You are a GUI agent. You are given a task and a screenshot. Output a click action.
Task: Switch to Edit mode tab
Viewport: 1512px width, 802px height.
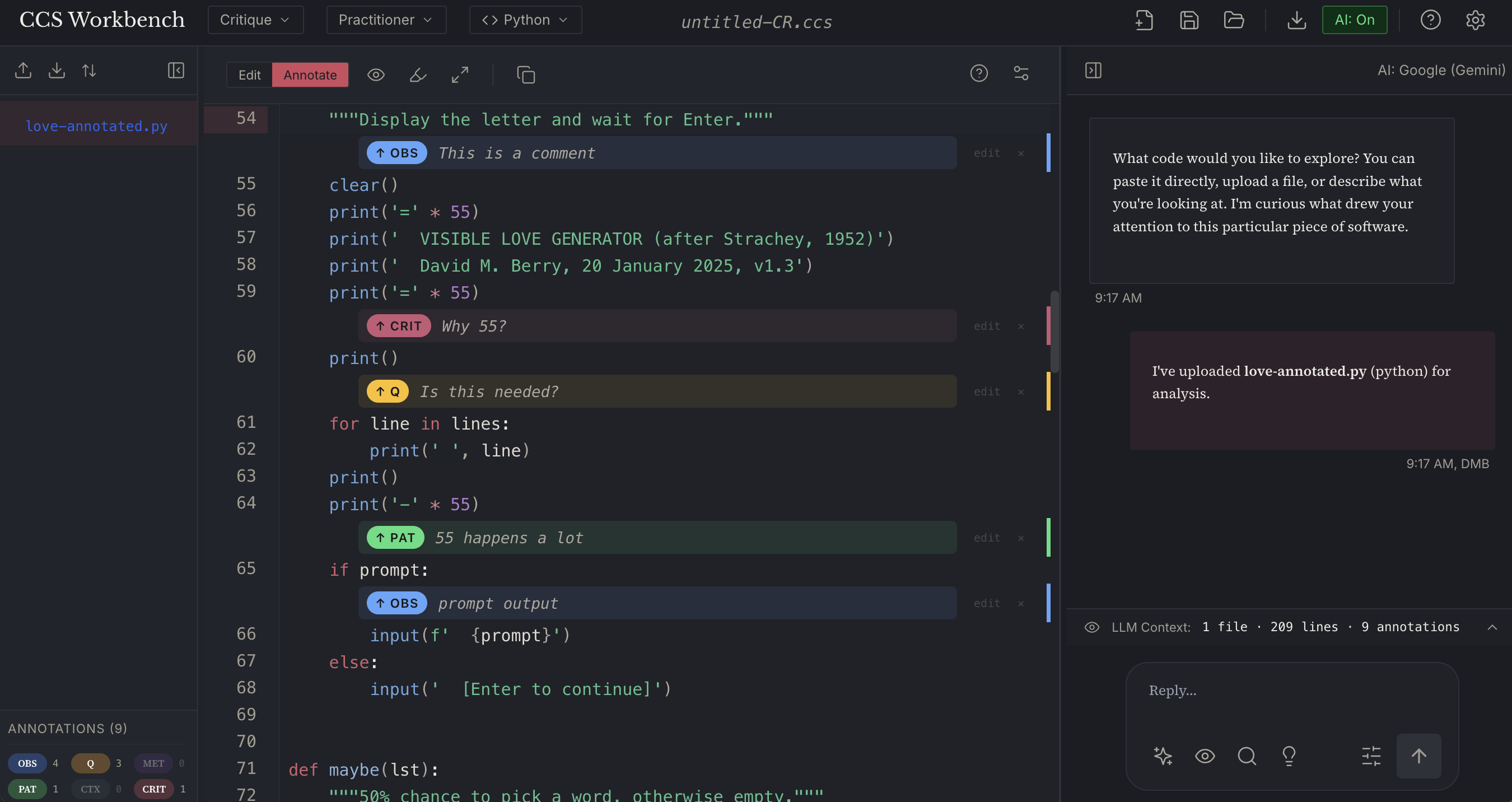[x=249, y=74]
